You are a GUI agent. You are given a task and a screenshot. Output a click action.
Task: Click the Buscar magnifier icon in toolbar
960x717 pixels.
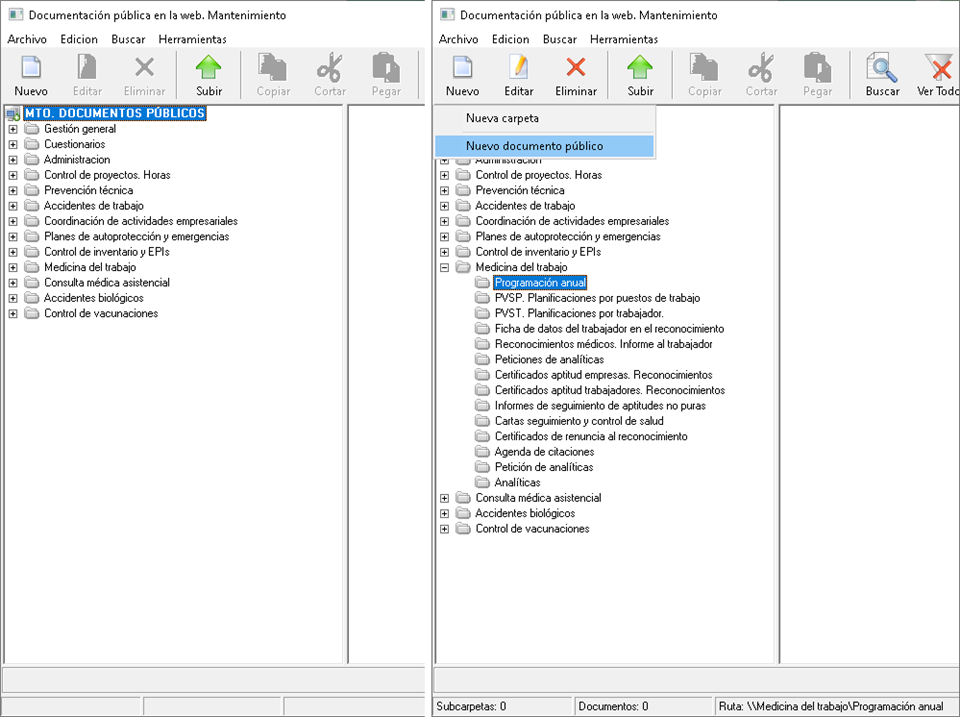[x=882, y=69]
